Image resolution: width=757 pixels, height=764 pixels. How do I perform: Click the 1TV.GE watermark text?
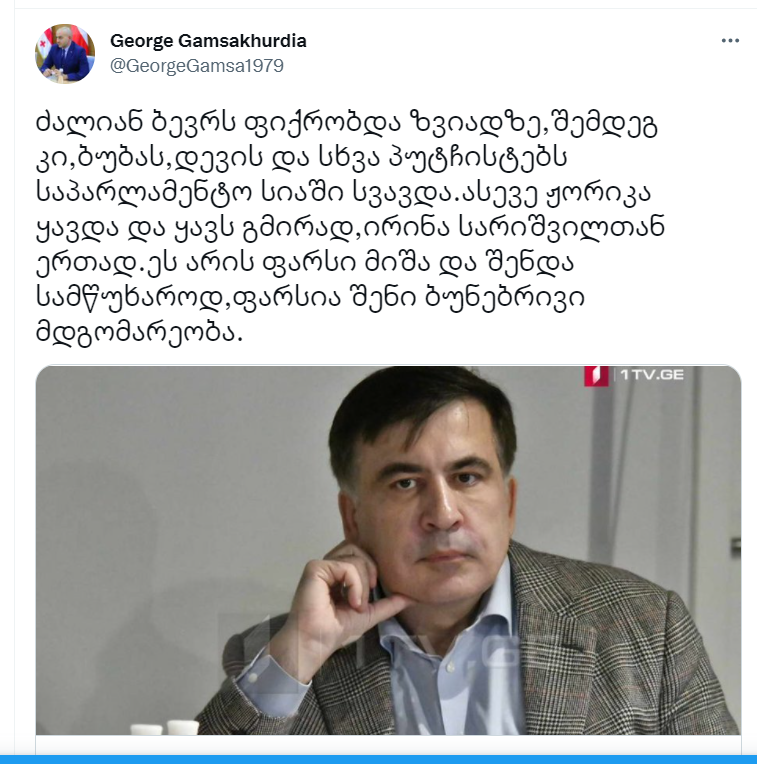pyautogui.click(x=652, y=375)
